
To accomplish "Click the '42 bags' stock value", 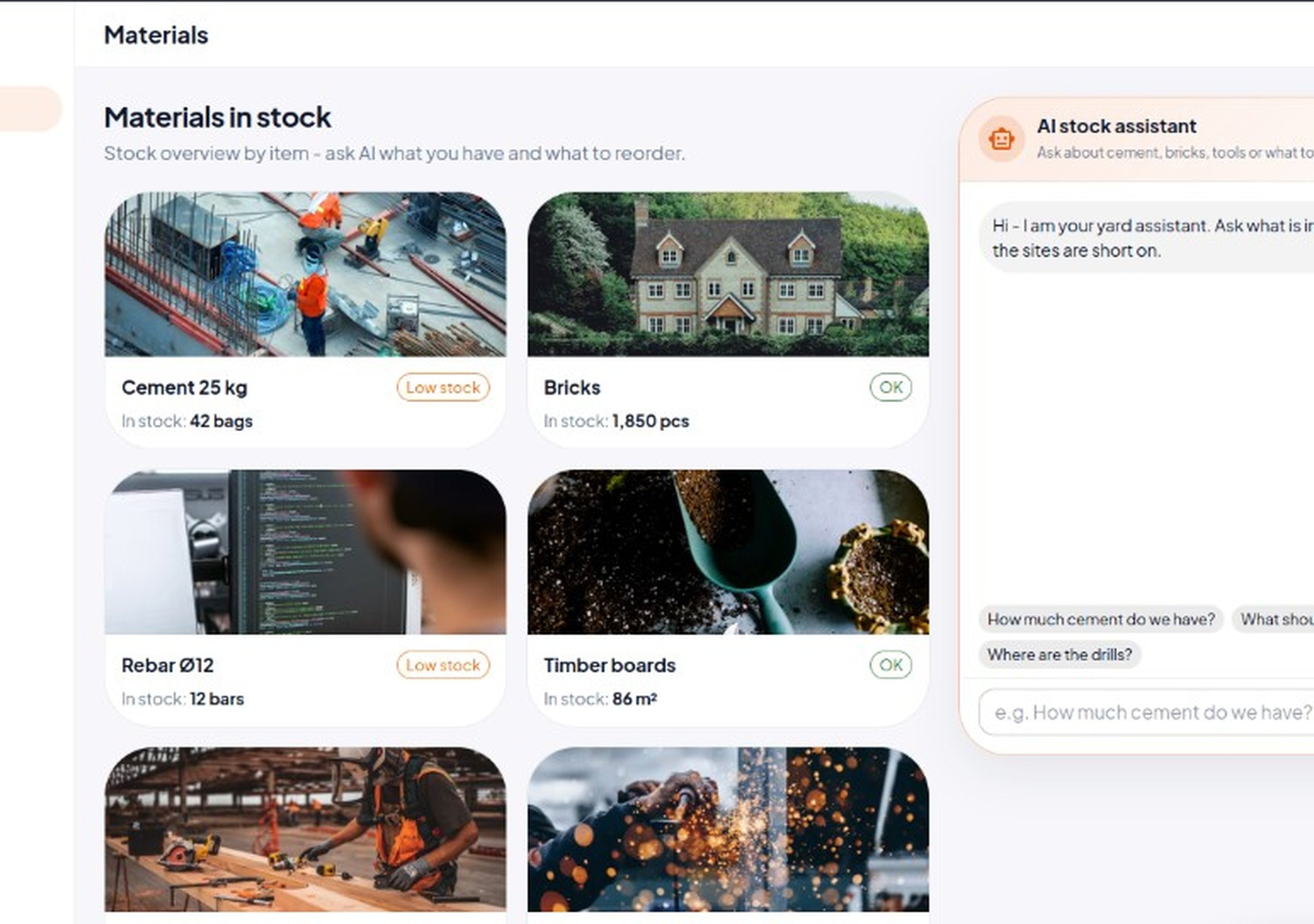I will (221, 421).
